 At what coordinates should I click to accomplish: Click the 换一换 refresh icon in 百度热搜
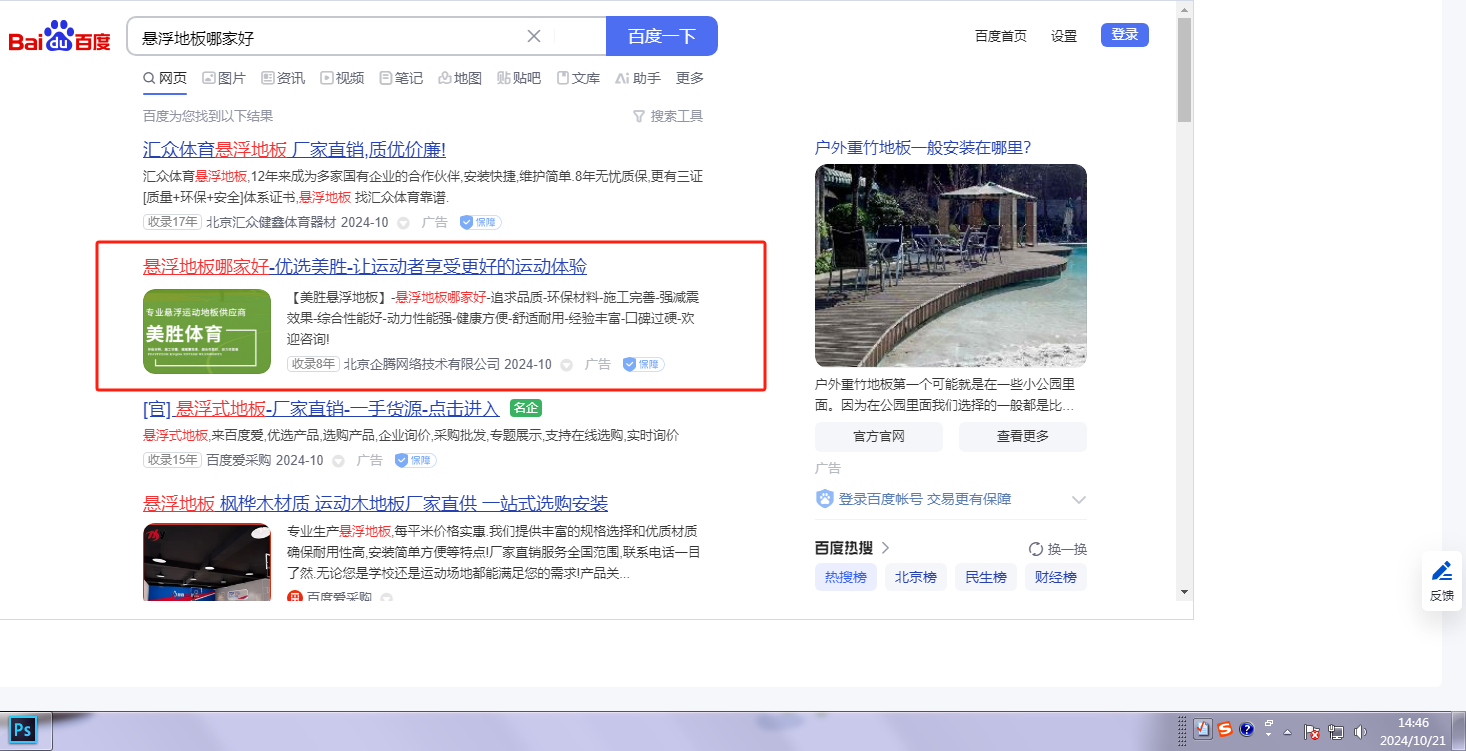point(1036,549)
